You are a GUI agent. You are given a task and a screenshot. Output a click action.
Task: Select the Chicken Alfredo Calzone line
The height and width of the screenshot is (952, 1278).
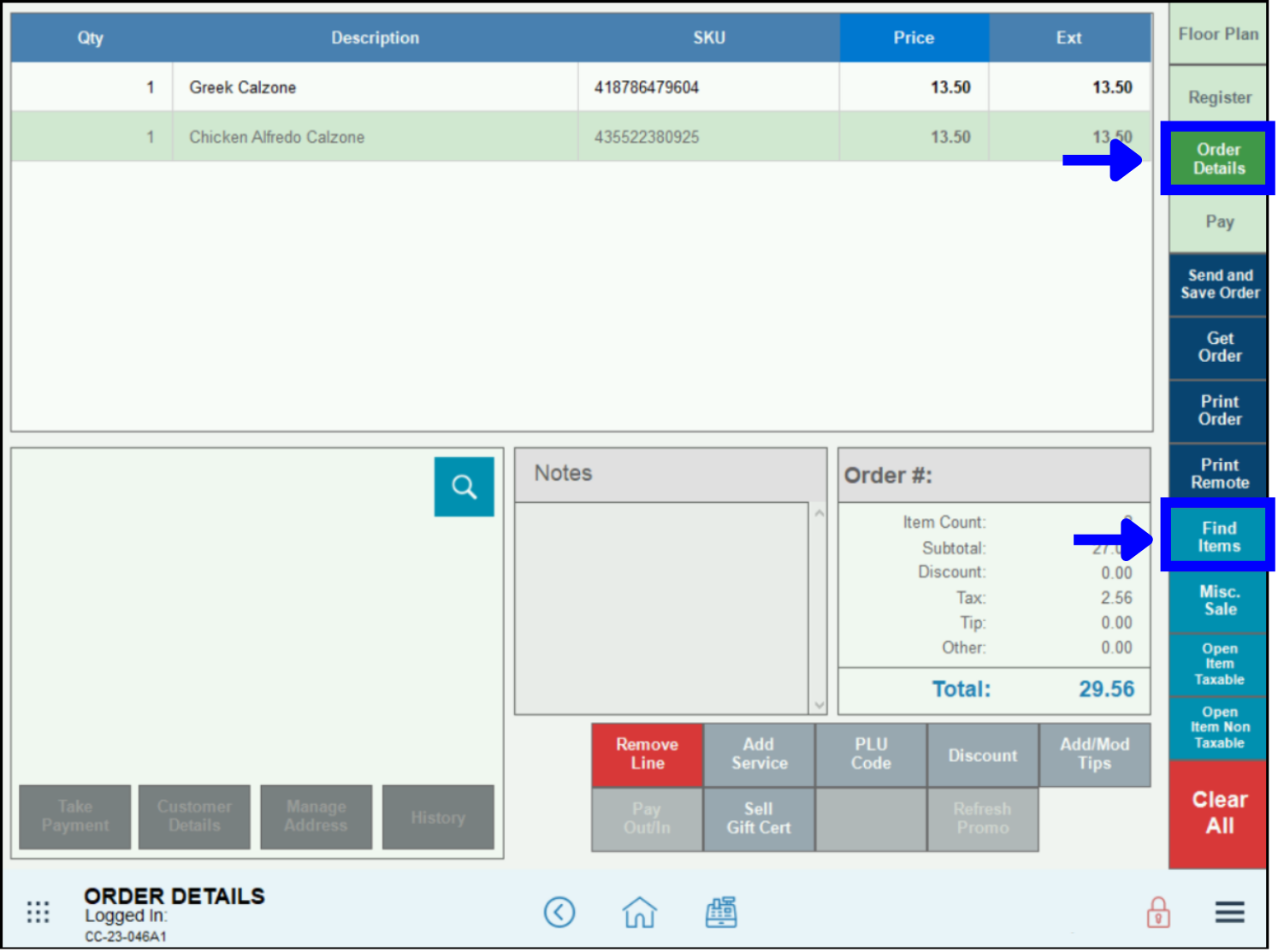coord(581,137)
